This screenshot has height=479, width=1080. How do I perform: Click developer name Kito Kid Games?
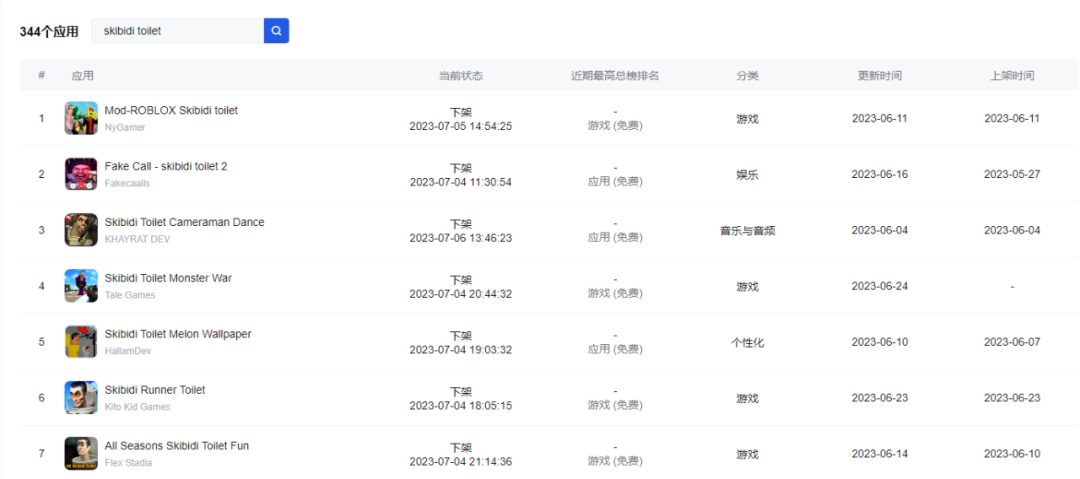(x=137, y=407)
